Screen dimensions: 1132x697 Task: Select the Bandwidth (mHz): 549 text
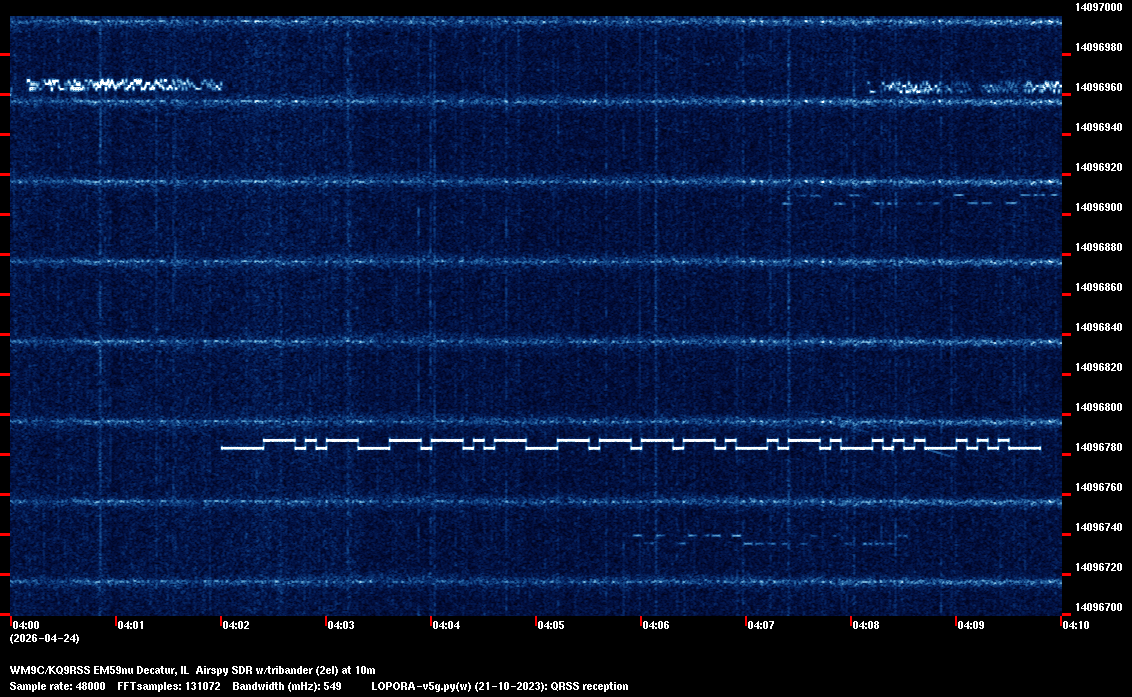pyautogui.click(x=287, y=686)
